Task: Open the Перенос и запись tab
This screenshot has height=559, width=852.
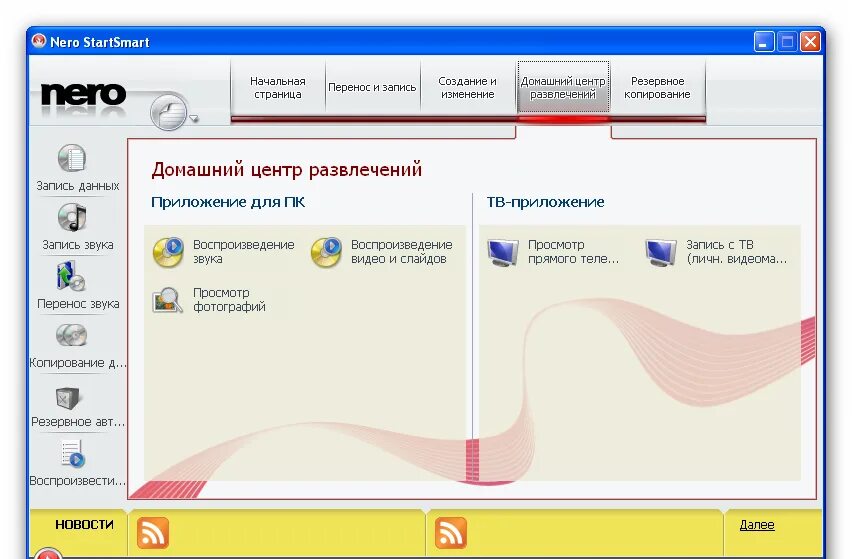Action: [372, 87]
